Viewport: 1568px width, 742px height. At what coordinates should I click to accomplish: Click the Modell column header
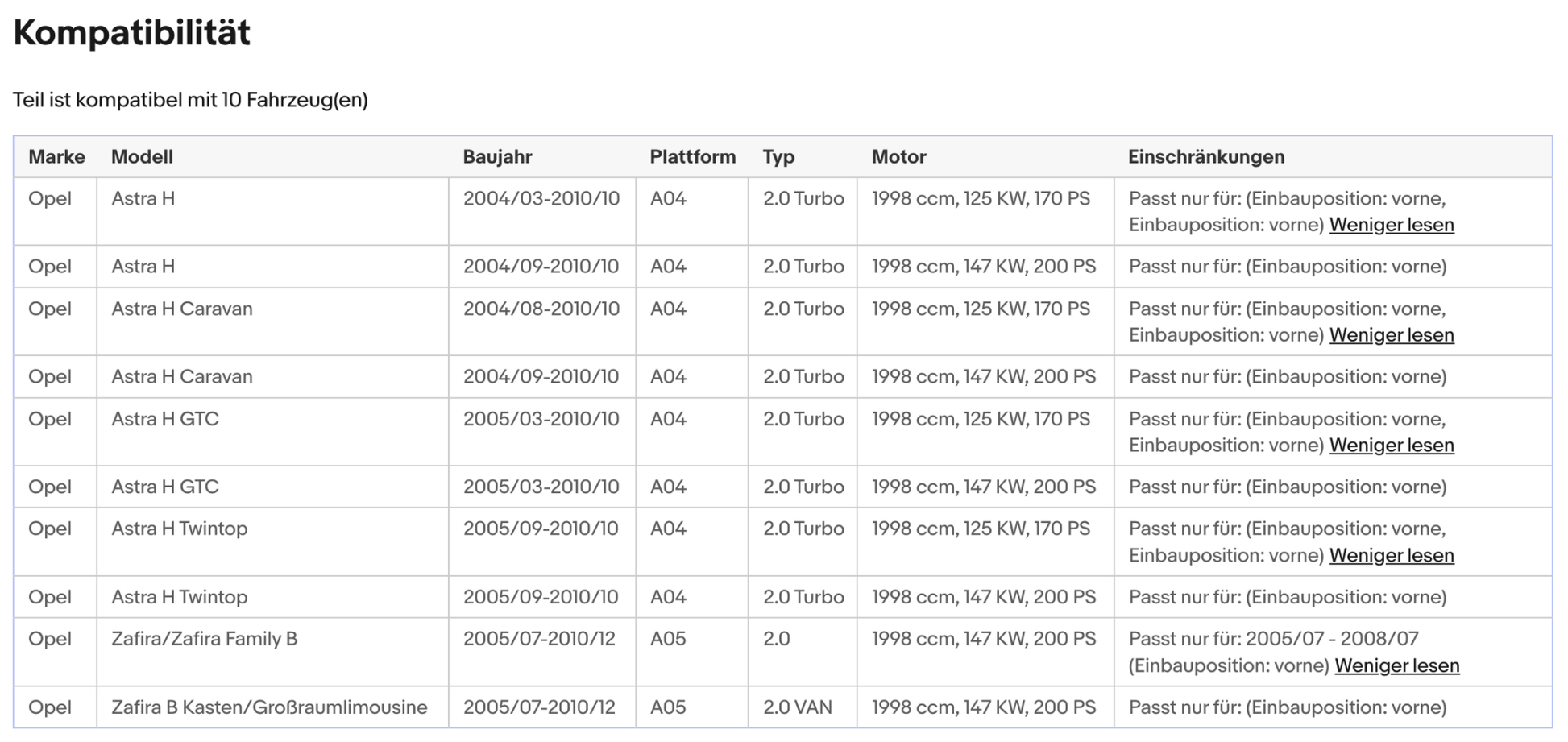(x=142, y=157)
